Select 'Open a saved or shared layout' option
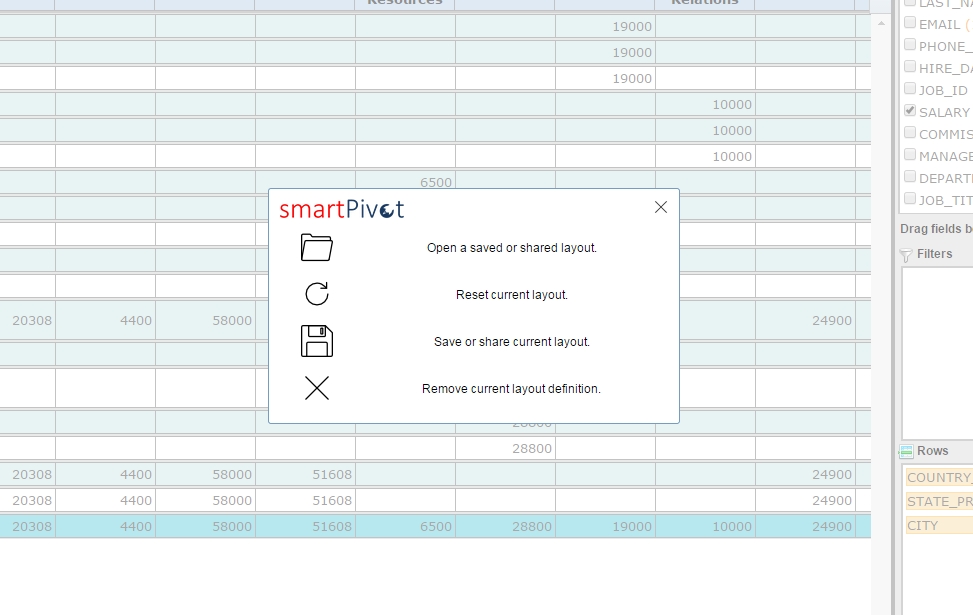 pos(511,248)
